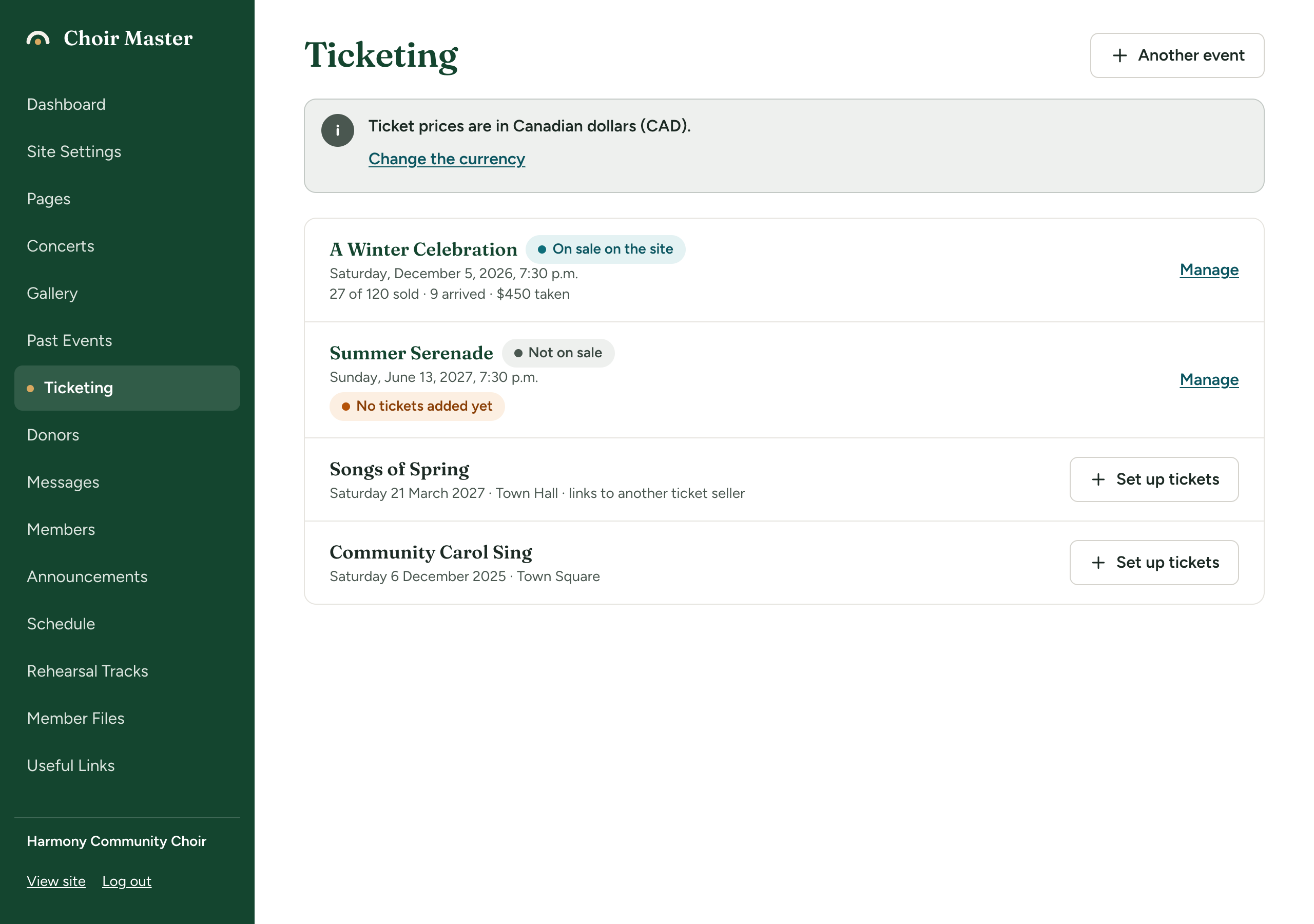Click the On sale on the site badge
The width and height of the screenshot is (1314, 924).
(605, 249)
